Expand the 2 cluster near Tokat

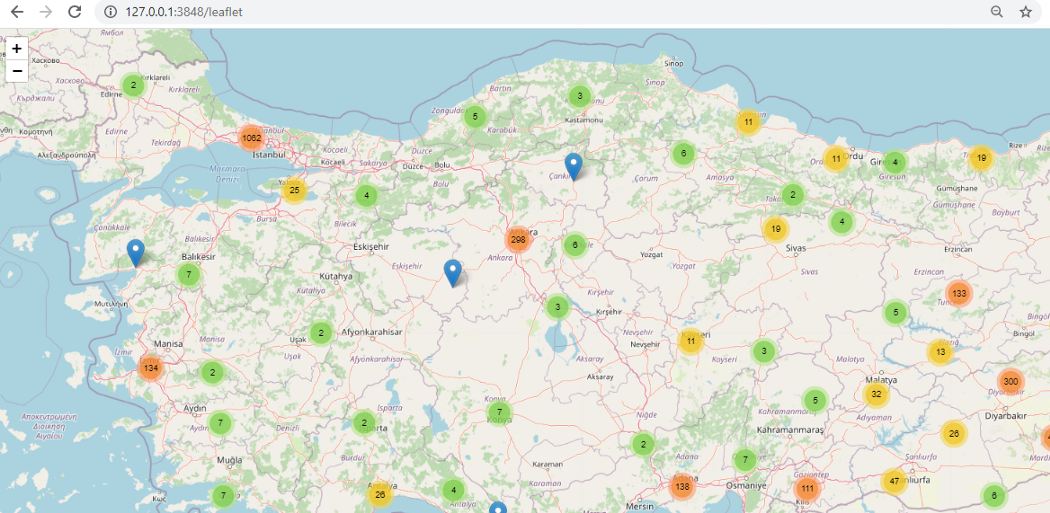pyautogui.click(x=793, y=196)
